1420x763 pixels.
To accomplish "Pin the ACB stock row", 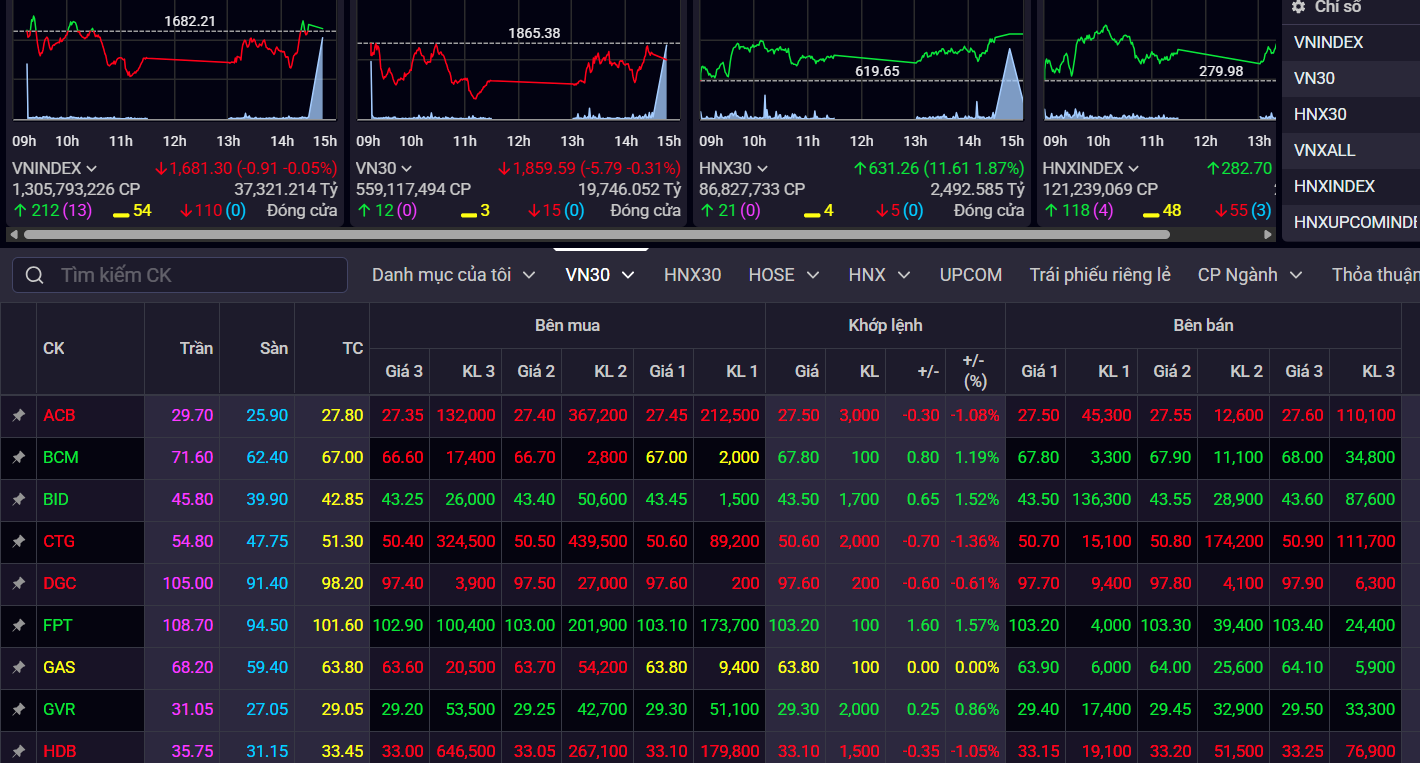I will 18,415.
